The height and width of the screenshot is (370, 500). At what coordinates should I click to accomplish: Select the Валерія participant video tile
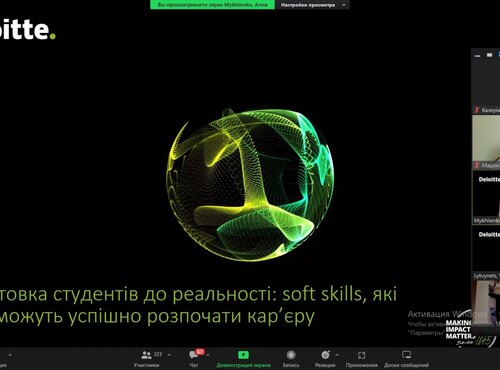coord(486,87)
